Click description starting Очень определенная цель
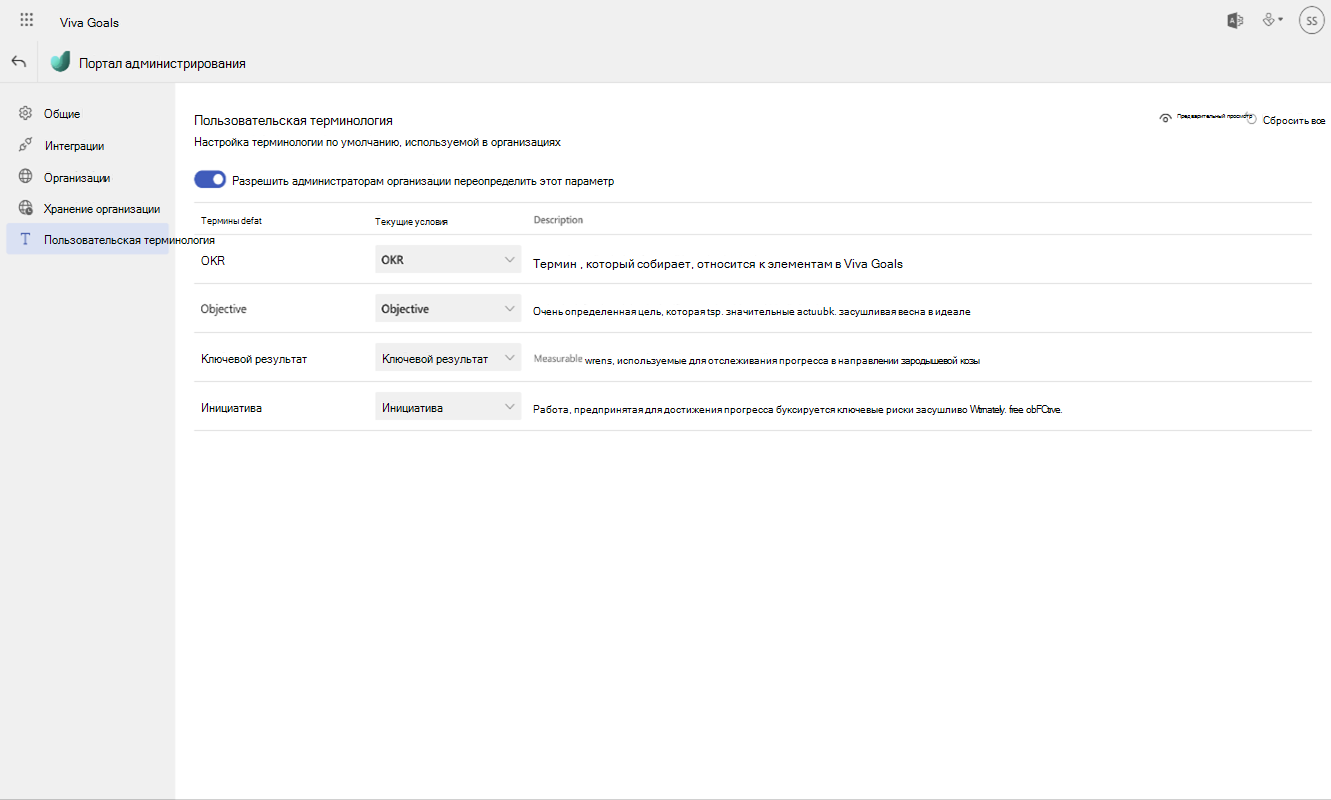The width and height of the screenshot is (1331, 800). pyautogui.click(x=752, y=311)
